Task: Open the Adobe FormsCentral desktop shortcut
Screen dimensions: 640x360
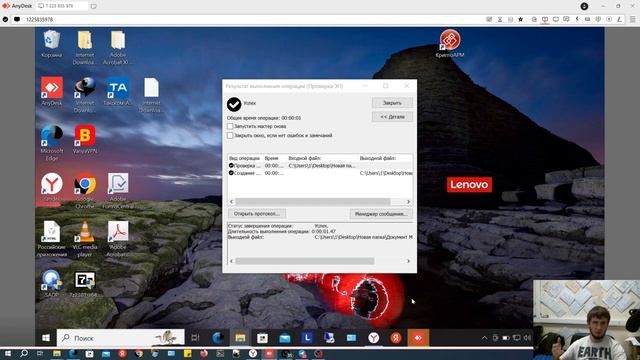Action: [x=118, y=190]
